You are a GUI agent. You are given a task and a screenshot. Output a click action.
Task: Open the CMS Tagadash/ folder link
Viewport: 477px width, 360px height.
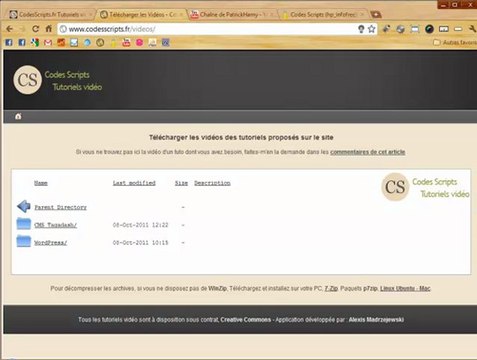pos(55,225)
